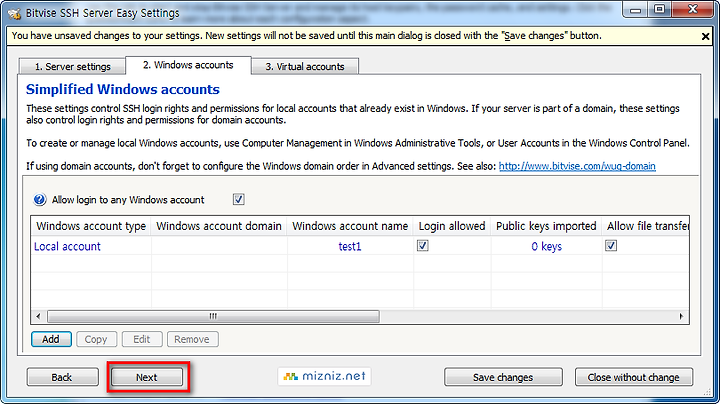Click Close without change button
The height and width of the screenshot is (404, 720).
pos(634,377)
